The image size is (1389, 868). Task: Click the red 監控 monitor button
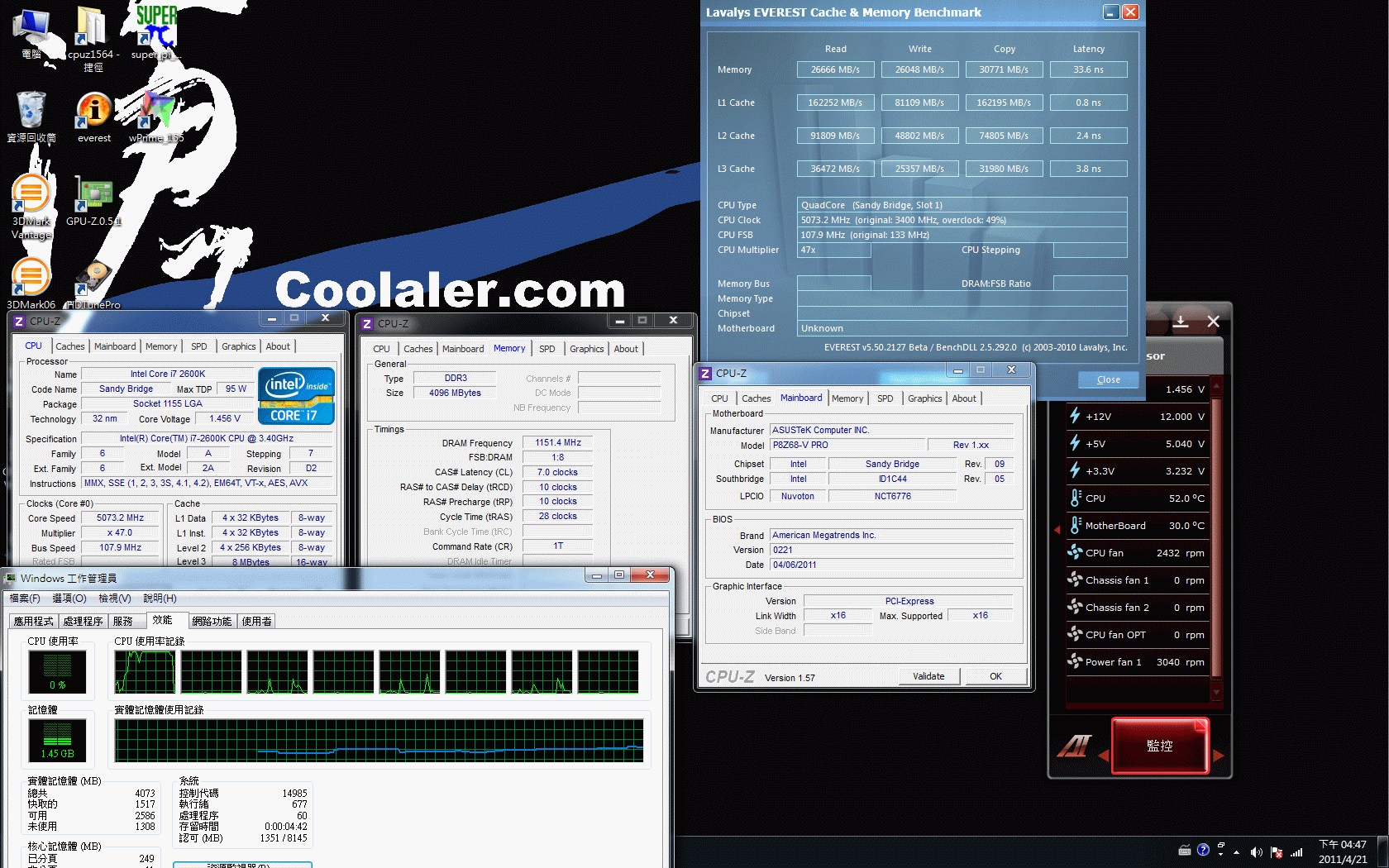click(1159, 746)
